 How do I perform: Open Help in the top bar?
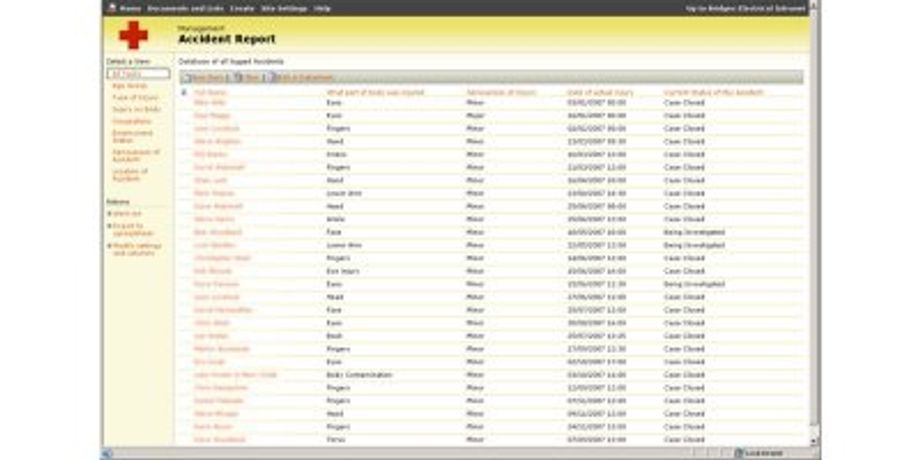point(322,9)
